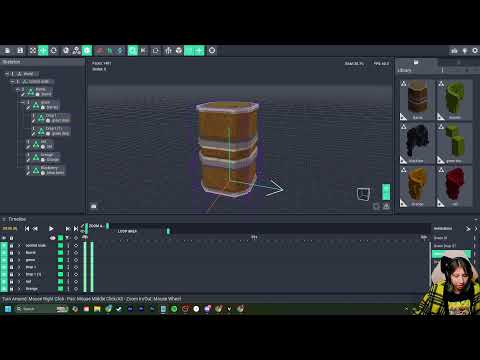
Task: Open Spotify from the taskbar
Action: (174, 309)
